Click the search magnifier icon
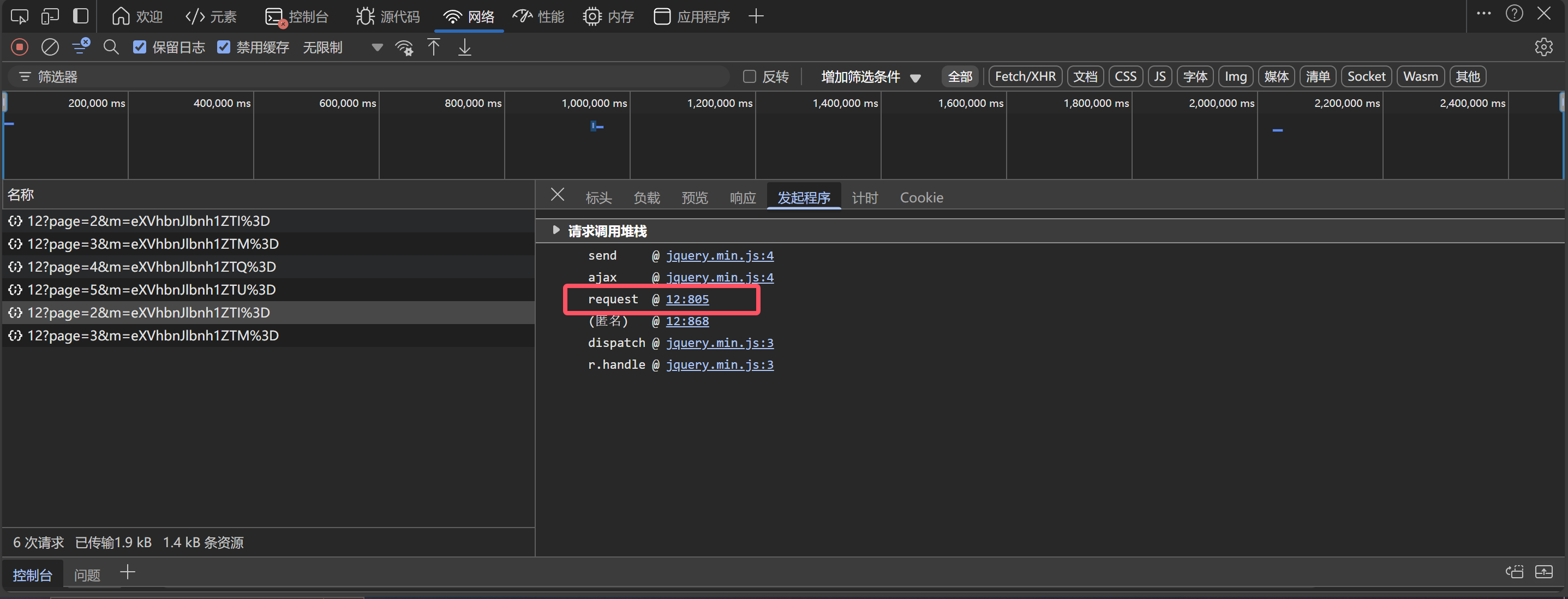This screenshot has height=599, width=1568. 111,47
